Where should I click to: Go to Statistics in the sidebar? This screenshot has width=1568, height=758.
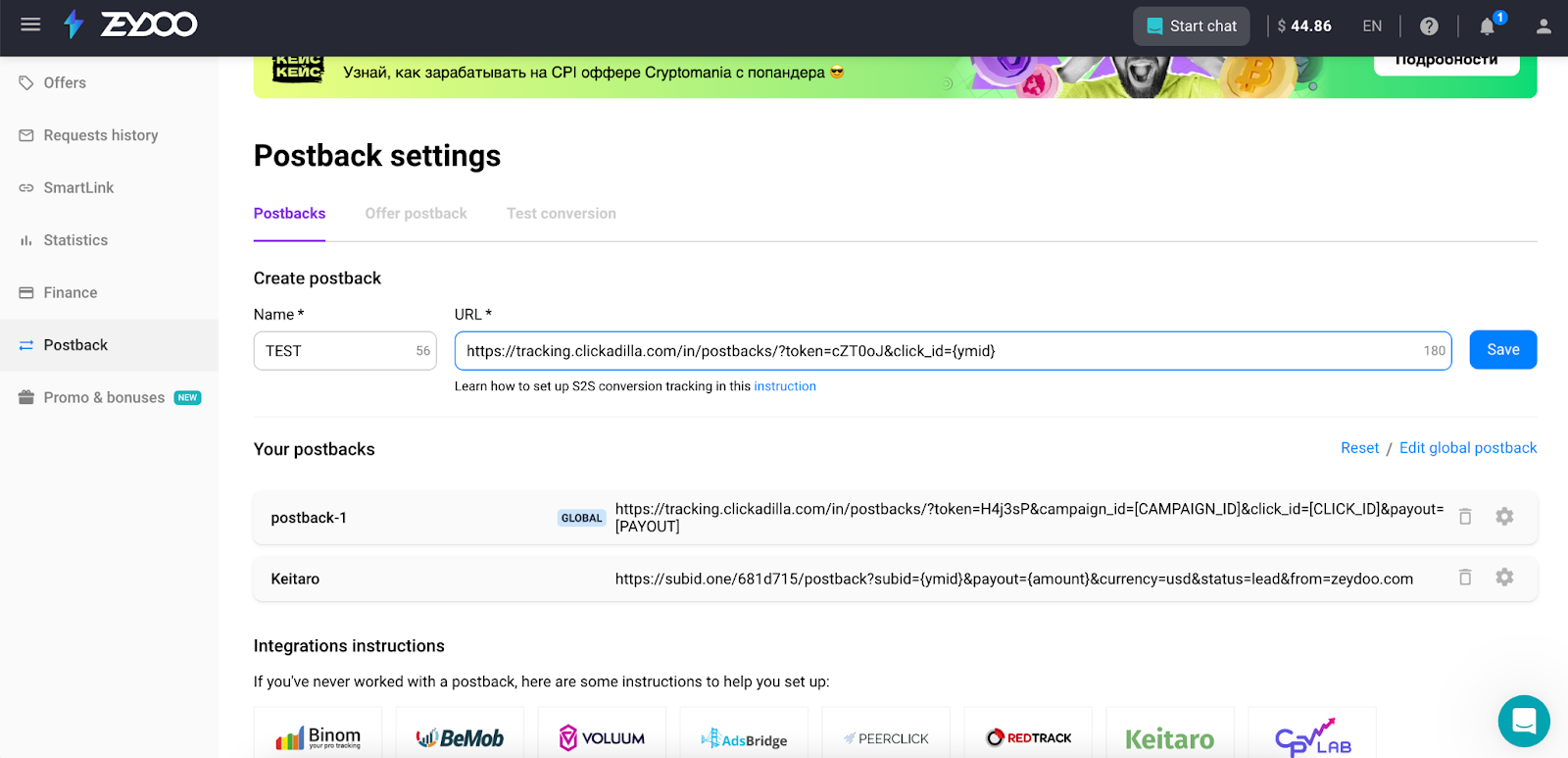pyautogui.click(x=75, y=240)
